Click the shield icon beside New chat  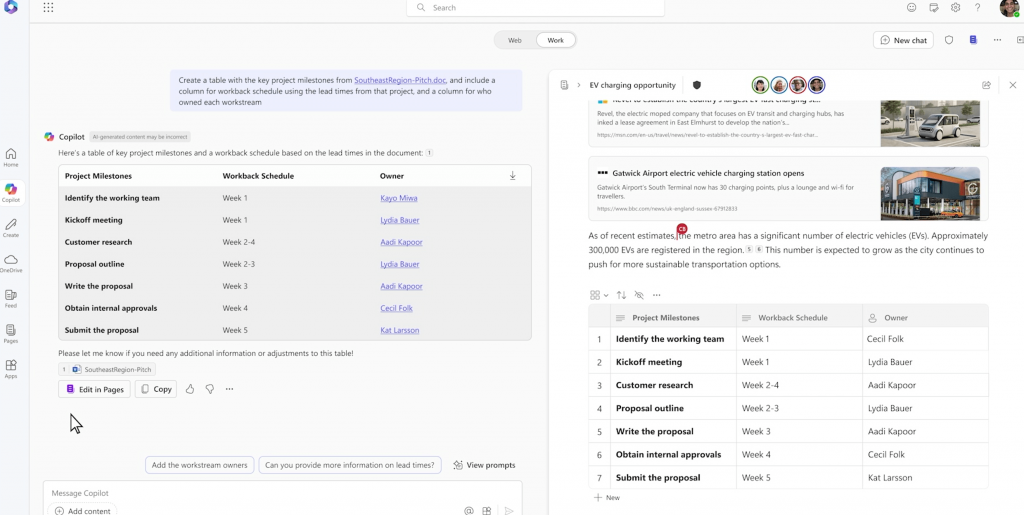[x=949, y=40]
